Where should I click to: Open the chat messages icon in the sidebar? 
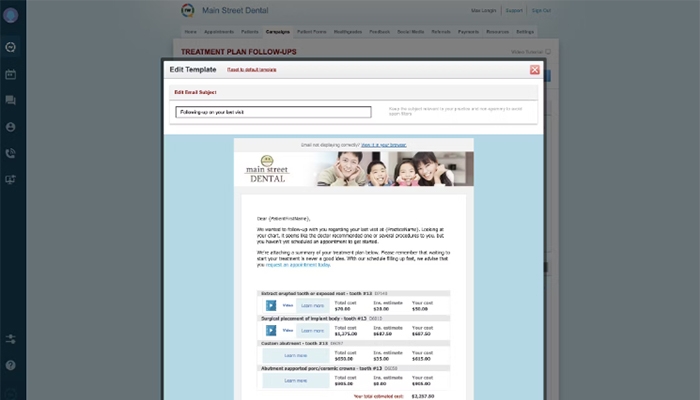[10, 100]
